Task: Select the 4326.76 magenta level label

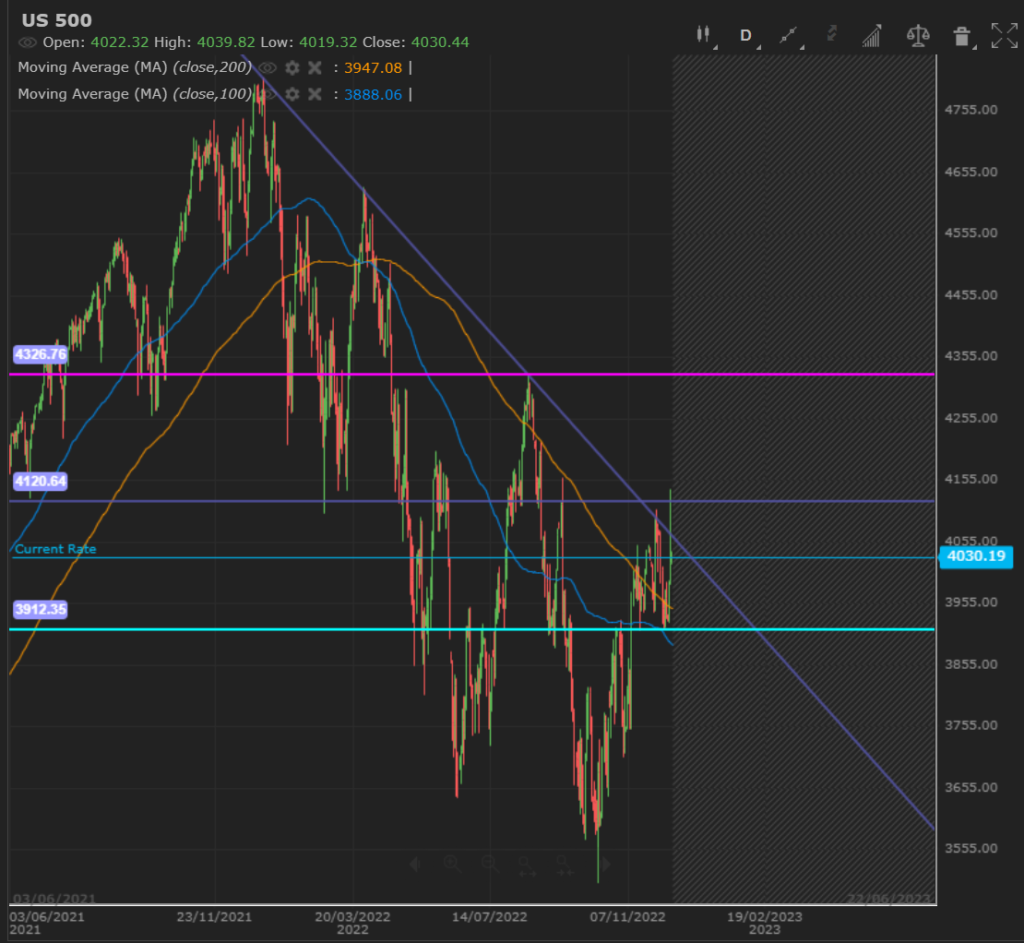Action: pos(41,354)
